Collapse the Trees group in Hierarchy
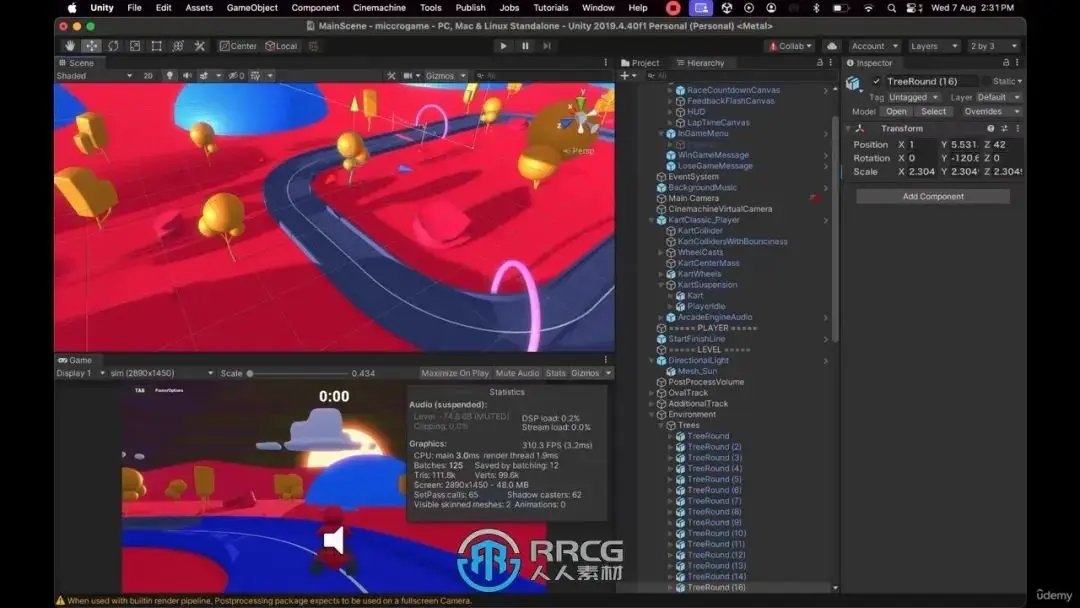This screenshot has width=1080, height=608. [x=661, y=426]
